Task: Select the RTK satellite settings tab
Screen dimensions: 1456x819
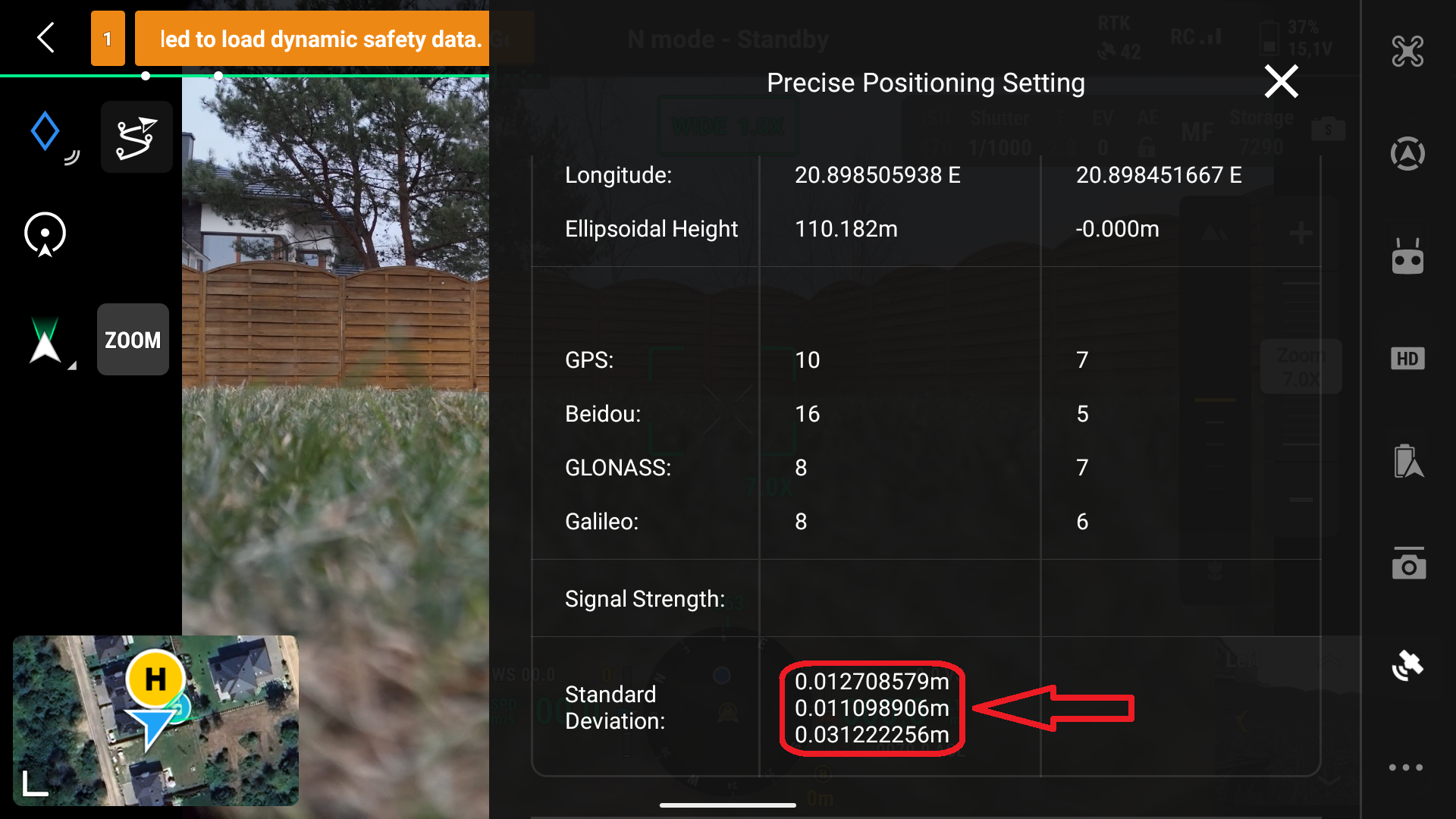Action: [x=1407, y=666]
